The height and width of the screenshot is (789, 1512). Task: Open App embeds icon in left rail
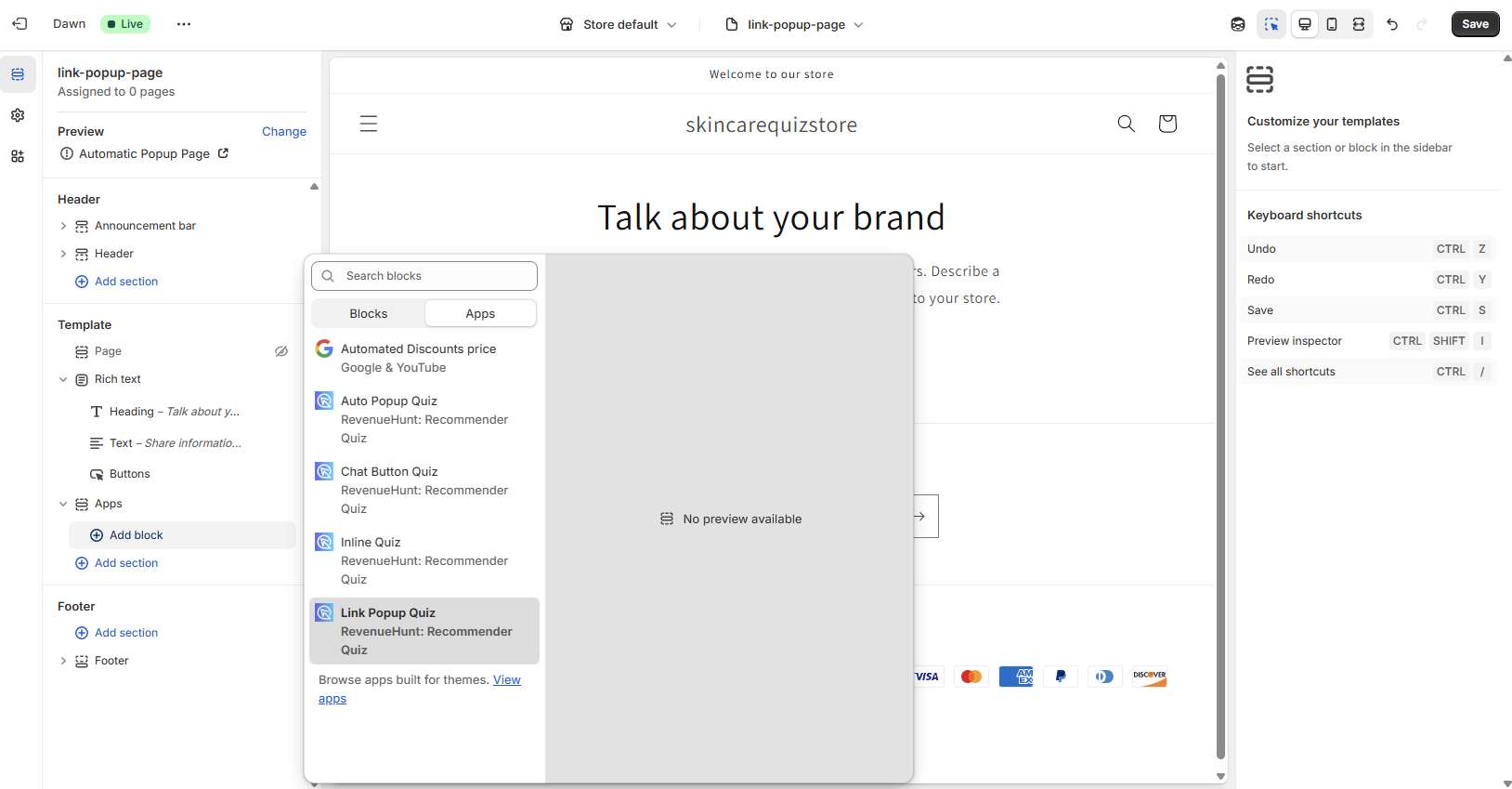click(x=18, y=156)
